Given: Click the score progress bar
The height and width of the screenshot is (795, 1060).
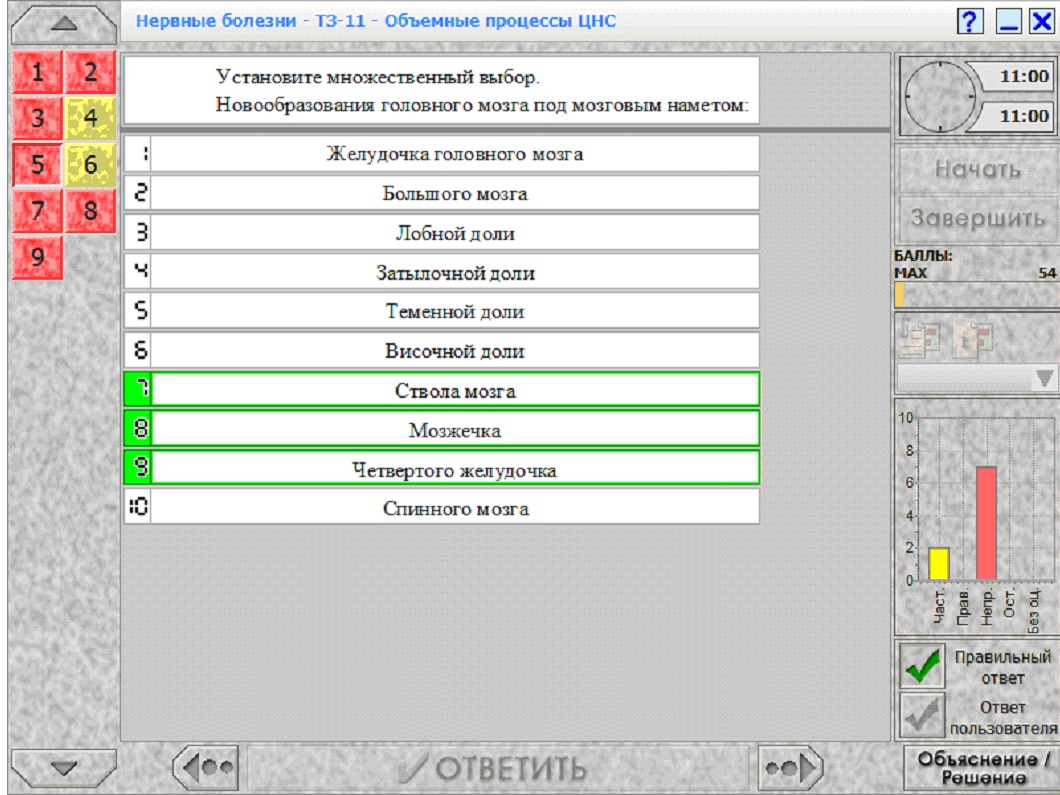Looking at the screenshot, I should coord(977,295).
